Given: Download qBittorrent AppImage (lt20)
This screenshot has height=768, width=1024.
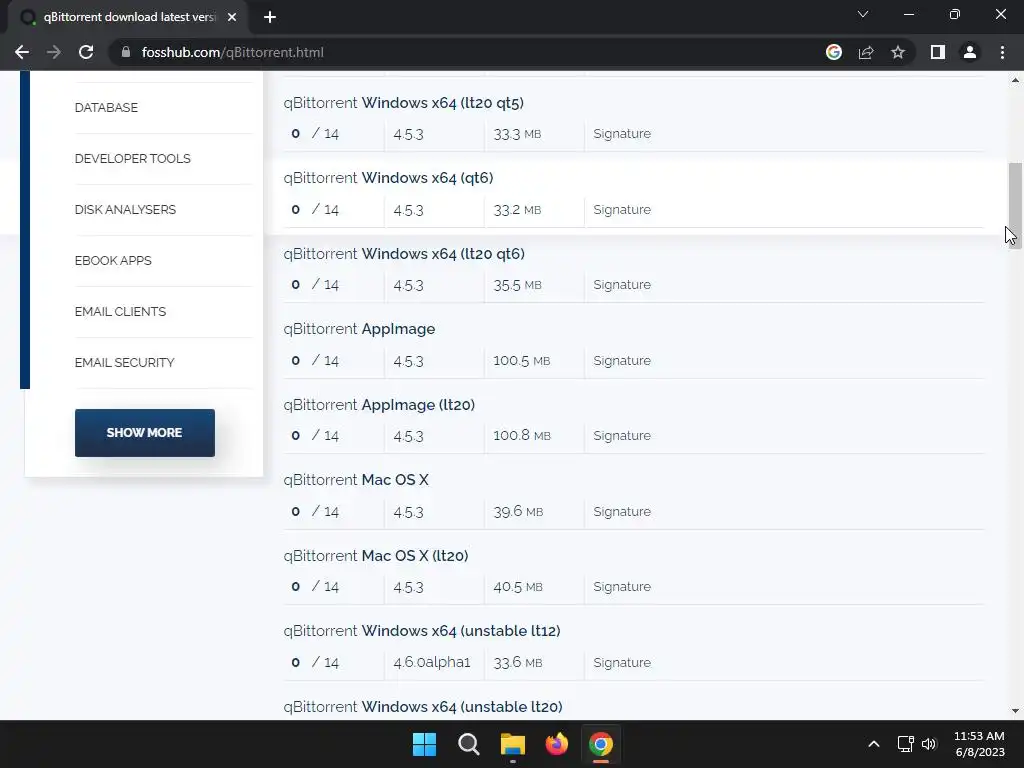Looking at the screenshot, I should (x=379, y=405).
